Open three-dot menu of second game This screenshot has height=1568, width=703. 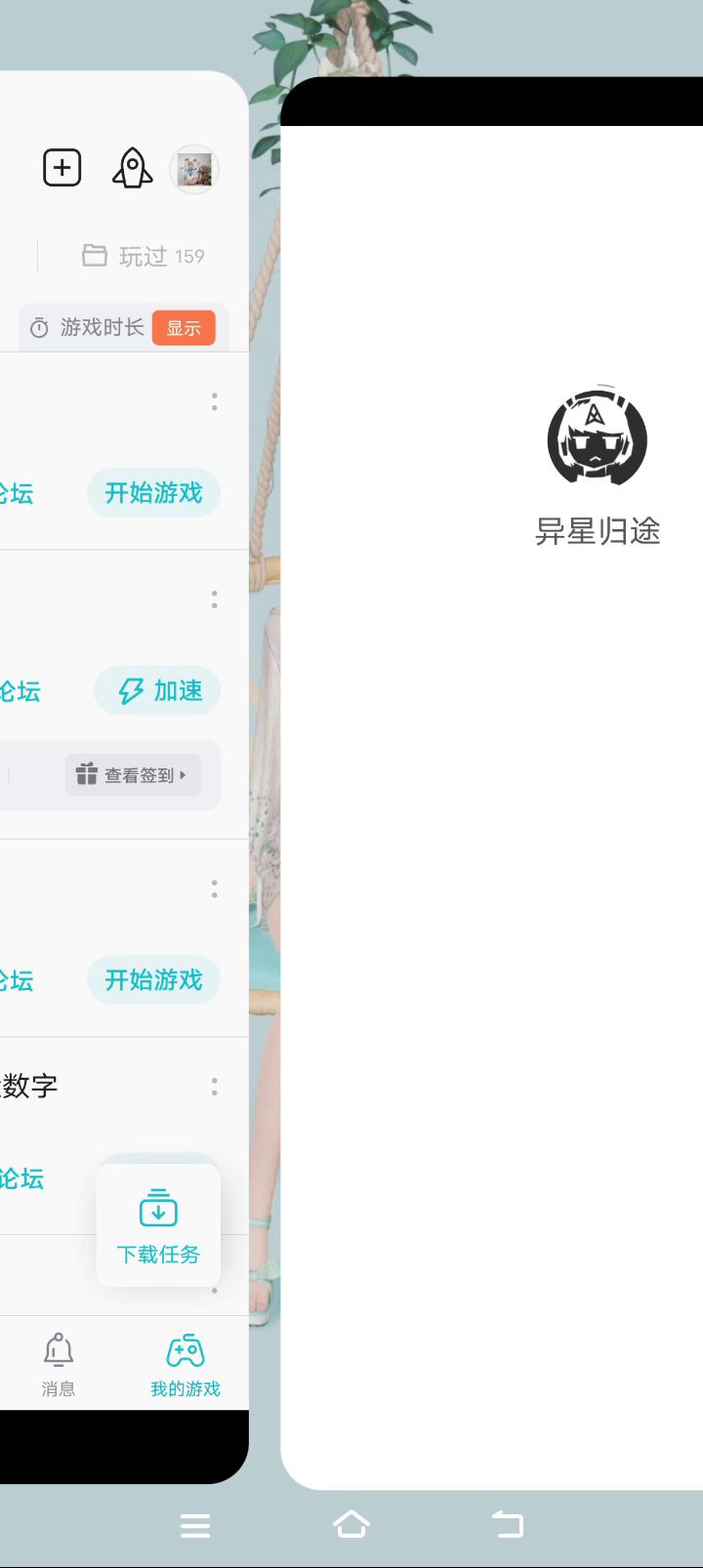point(215,598)
